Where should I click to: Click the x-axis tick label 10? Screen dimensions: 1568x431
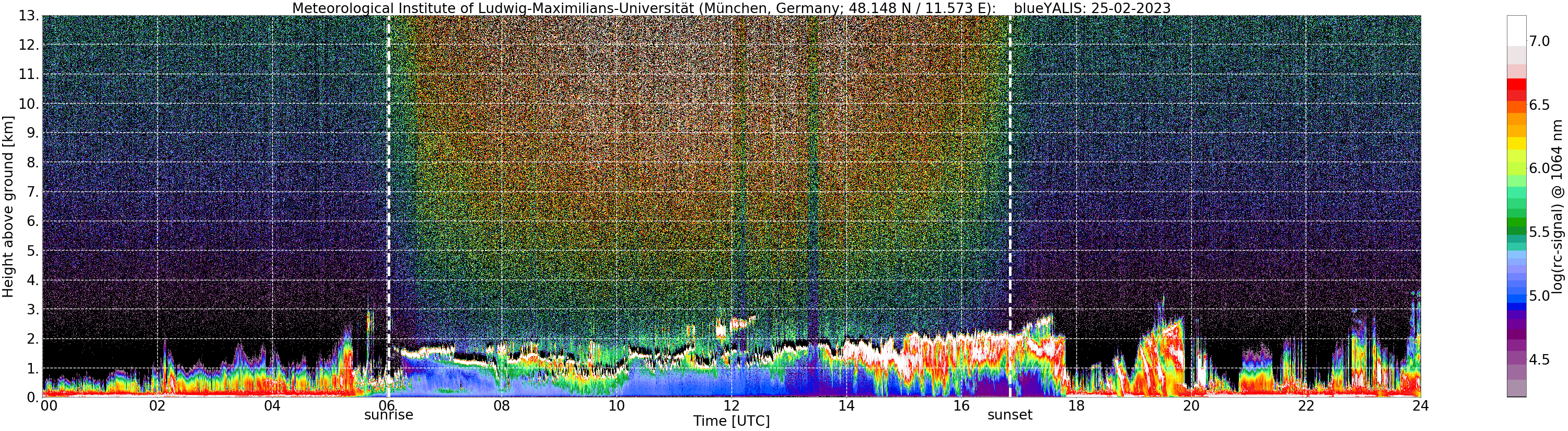click(617, 406)
